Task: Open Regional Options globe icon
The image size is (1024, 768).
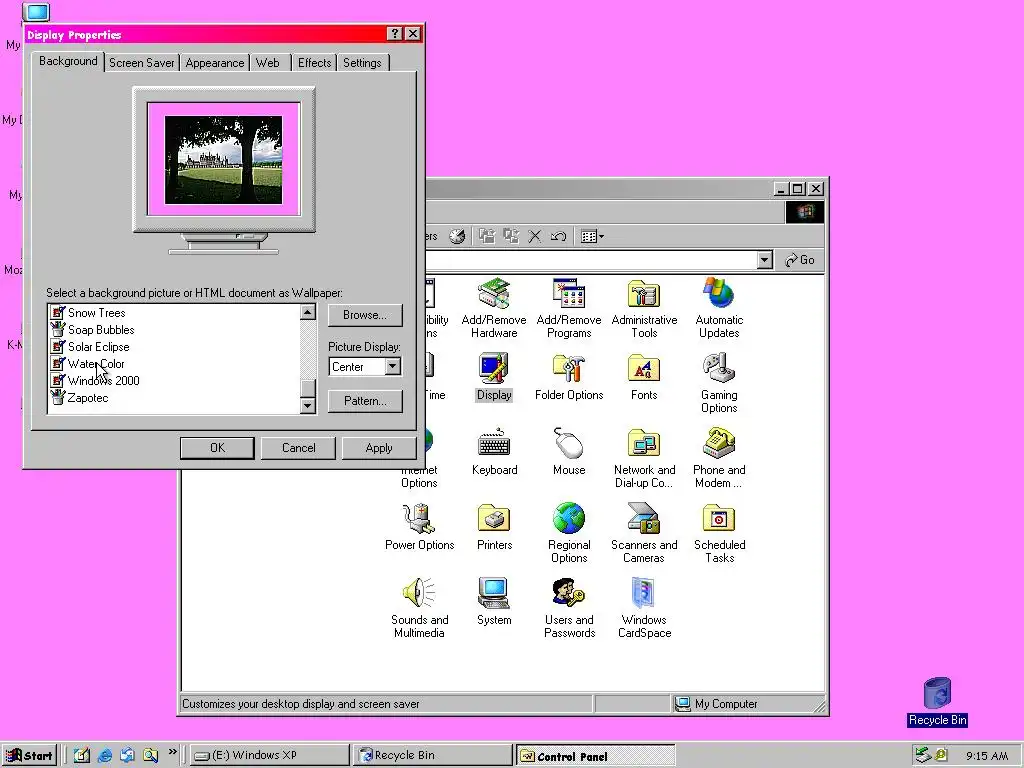Action: (x=569, y=533)
